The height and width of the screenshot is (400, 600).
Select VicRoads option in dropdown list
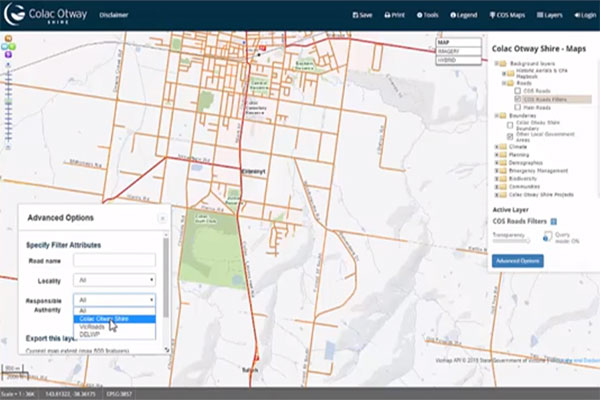click(x=114, y=327)
